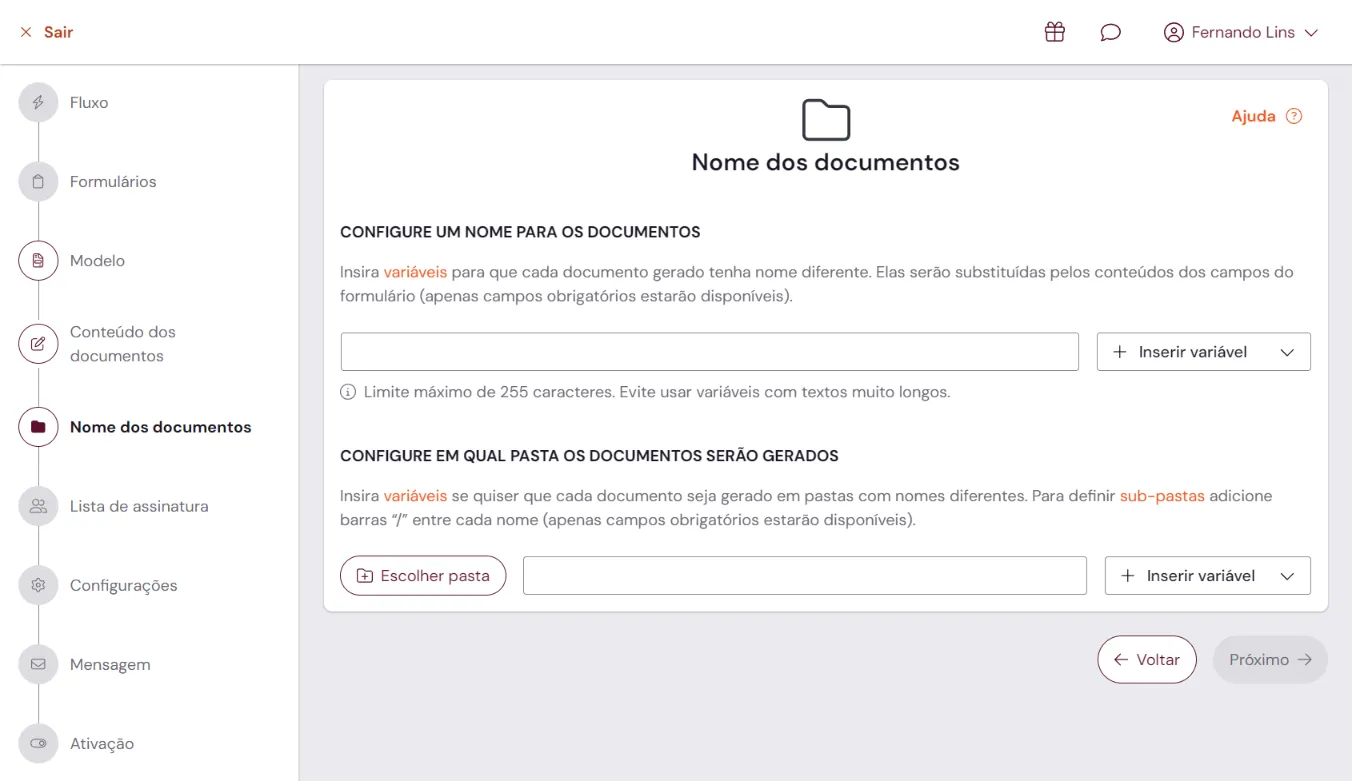Click the document name input field
The height and width of the screenshot is (781, 1352).
tap(709, 351)
